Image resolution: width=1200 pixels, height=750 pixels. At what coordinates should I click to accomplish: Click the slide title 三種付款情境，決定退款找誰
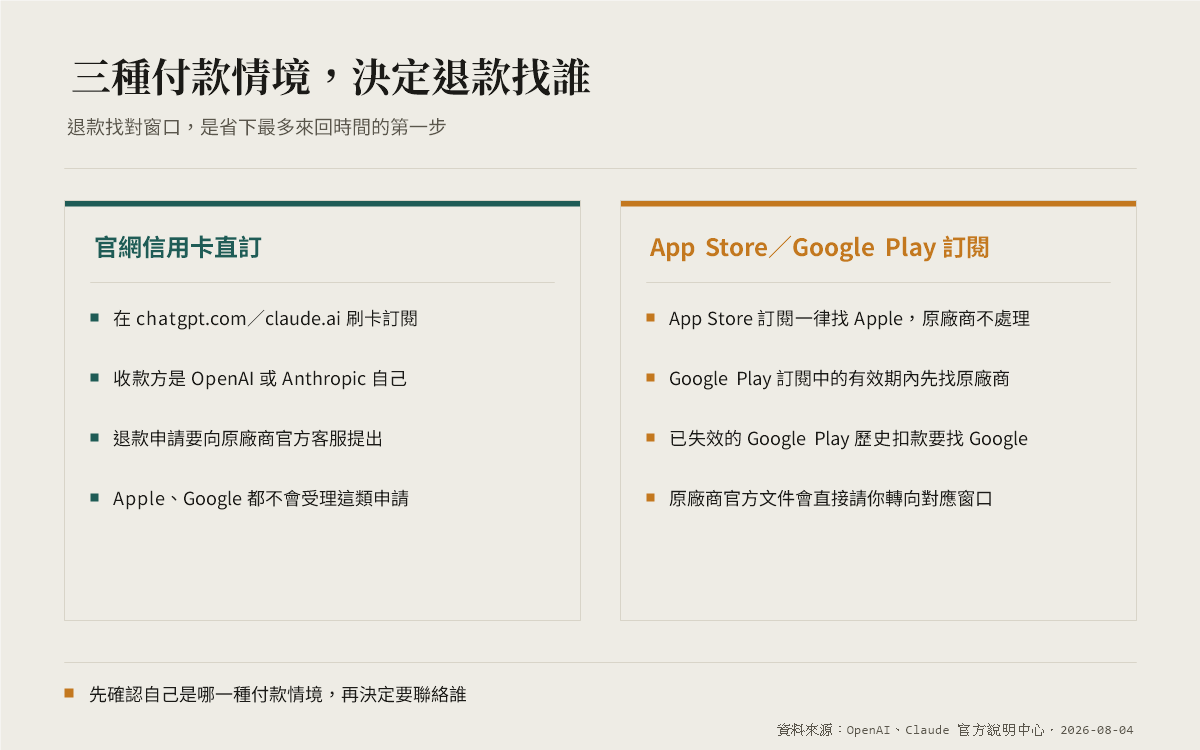pos(331,78)
